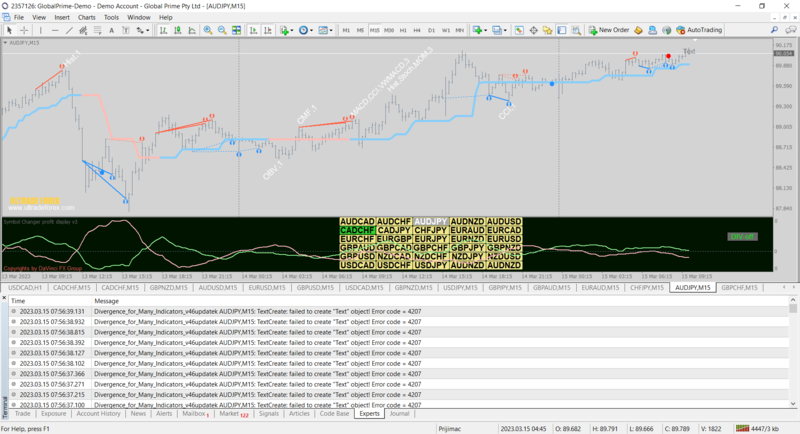Open search with the blue magnifier
800x434 pixels.
[774, 31]
